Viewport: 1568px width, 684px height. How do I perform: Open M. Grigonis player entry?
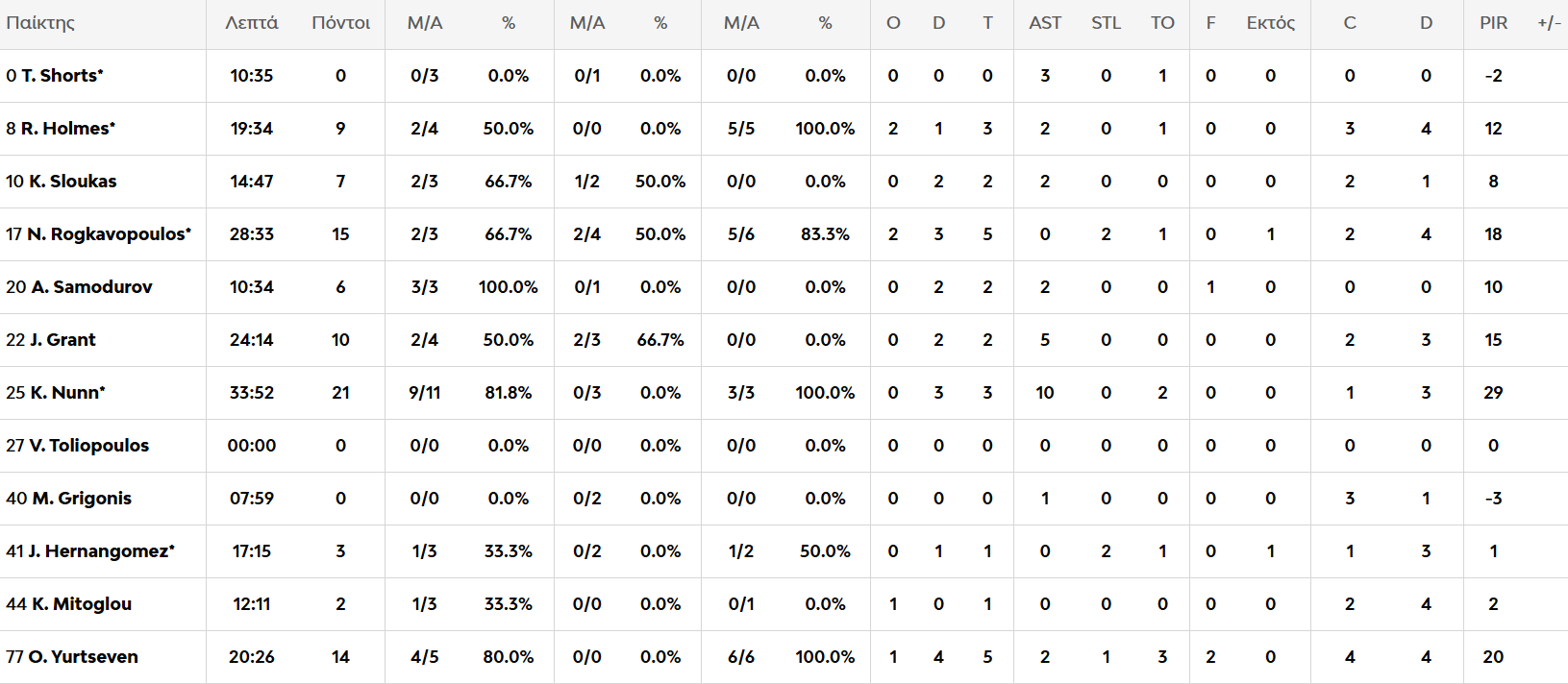click(x=81, y=499)
